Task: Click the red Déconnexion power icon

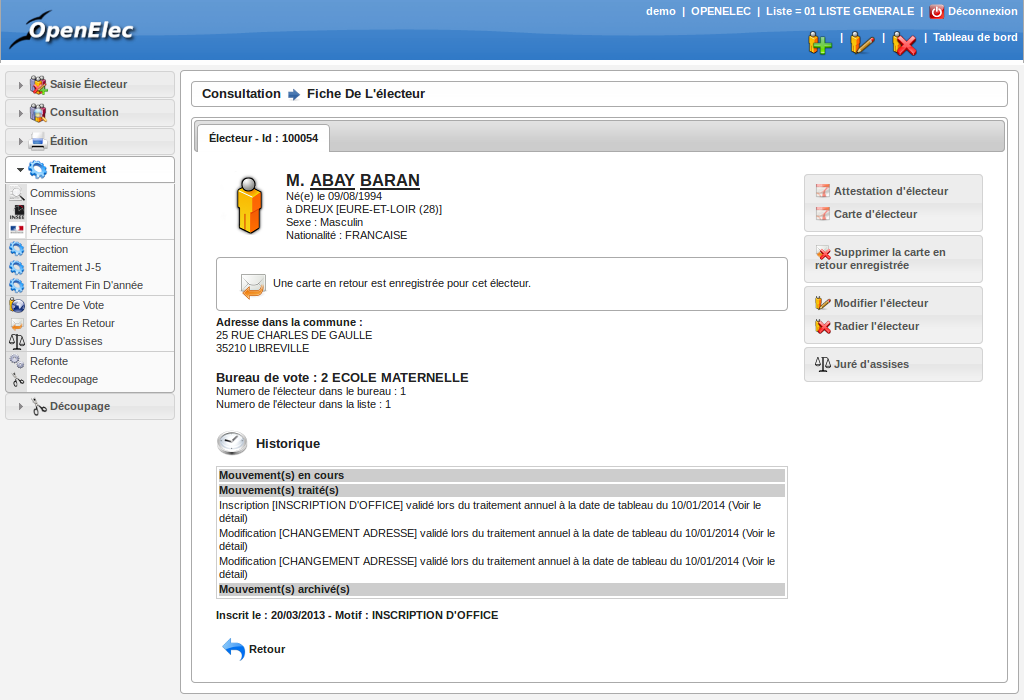Action: pos(936,12)
